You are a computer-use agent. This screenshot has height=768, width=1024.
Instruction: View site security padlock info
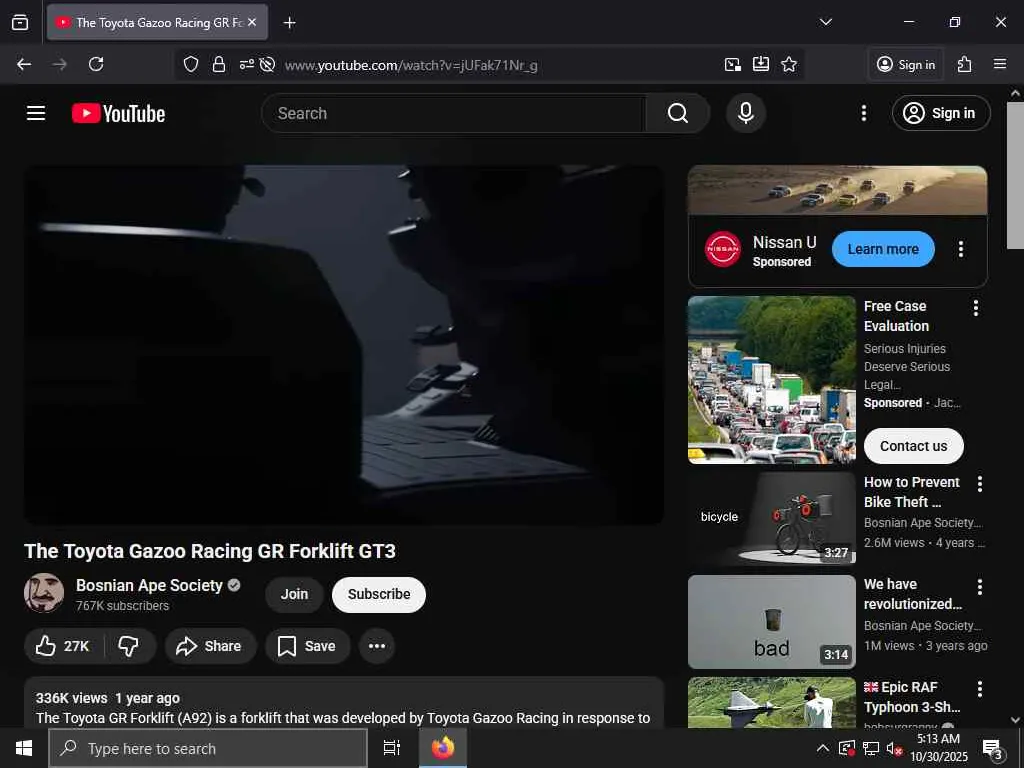219,65
